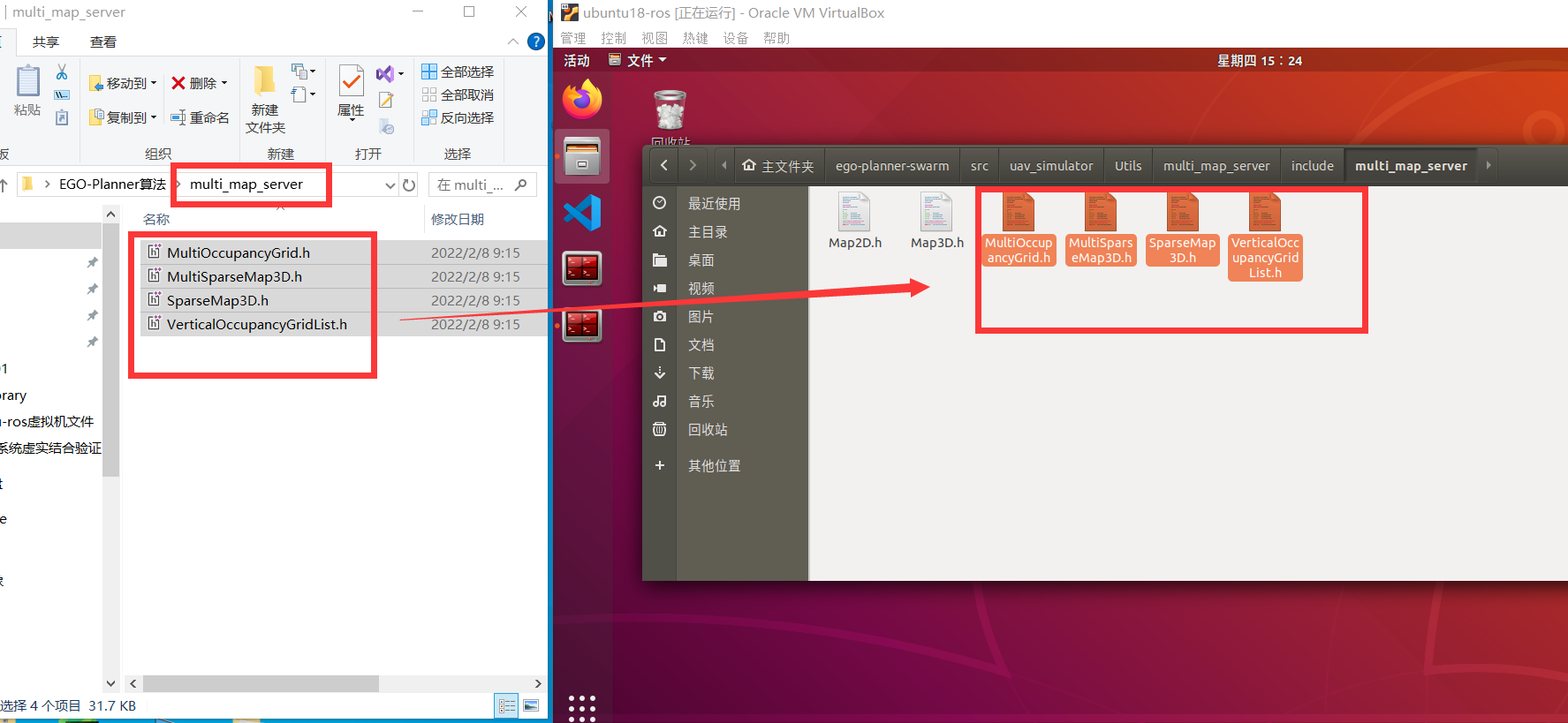Launch Firefox from Ubuntu dock
1568x723 pixels.
point(582,100)
